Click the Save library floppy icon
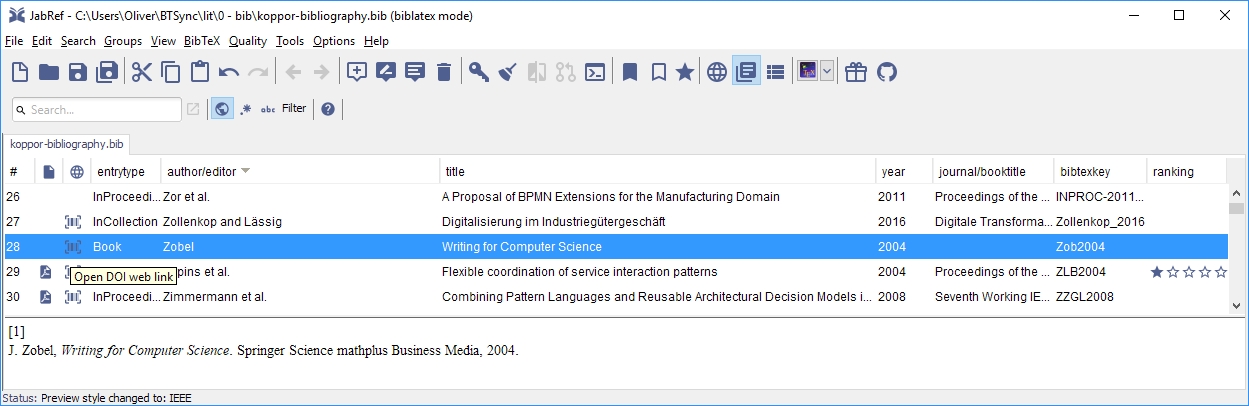 pyautogui.click(x=77, y=72)
